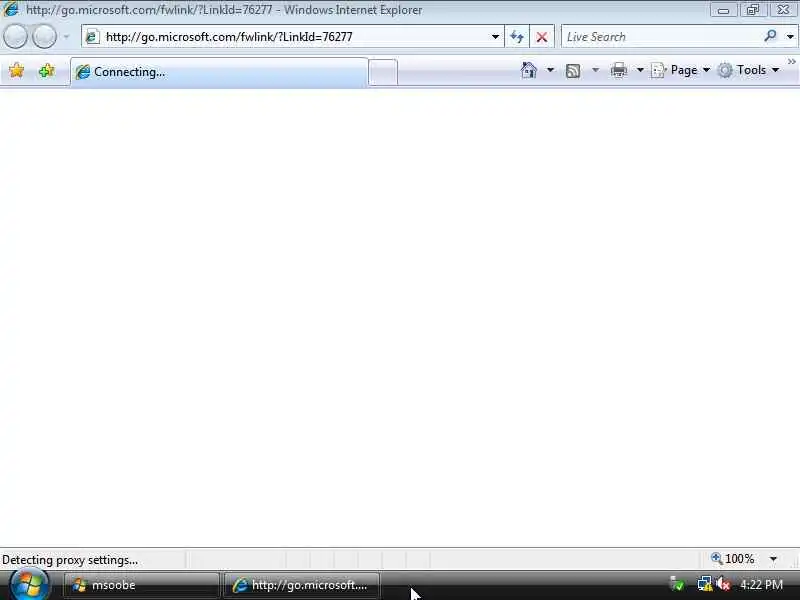Click the Print icon
Viewport: 800px width, 600px height.
point(618,70)
